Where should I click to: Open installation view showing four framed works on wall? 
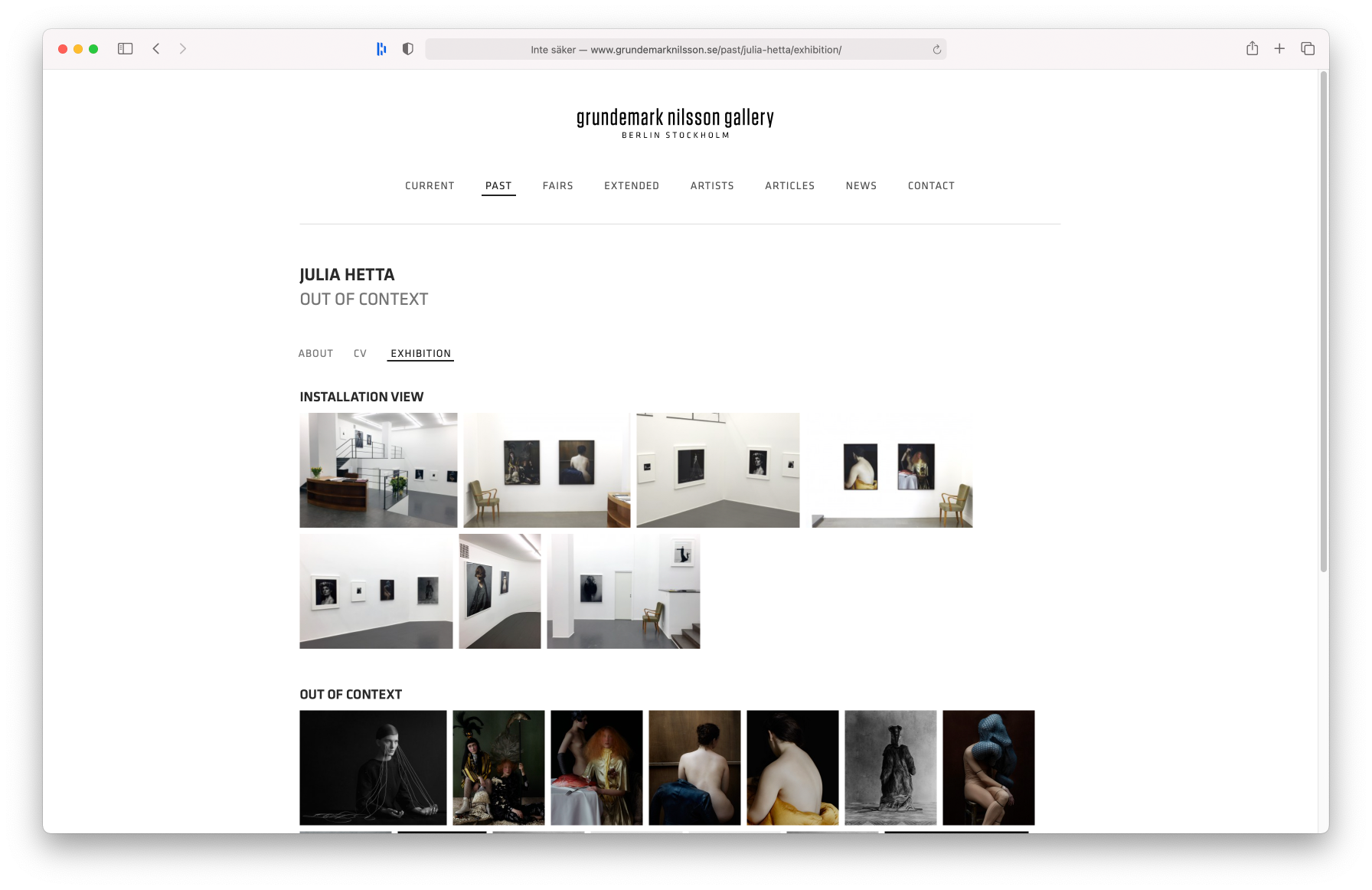coord(376,591)
